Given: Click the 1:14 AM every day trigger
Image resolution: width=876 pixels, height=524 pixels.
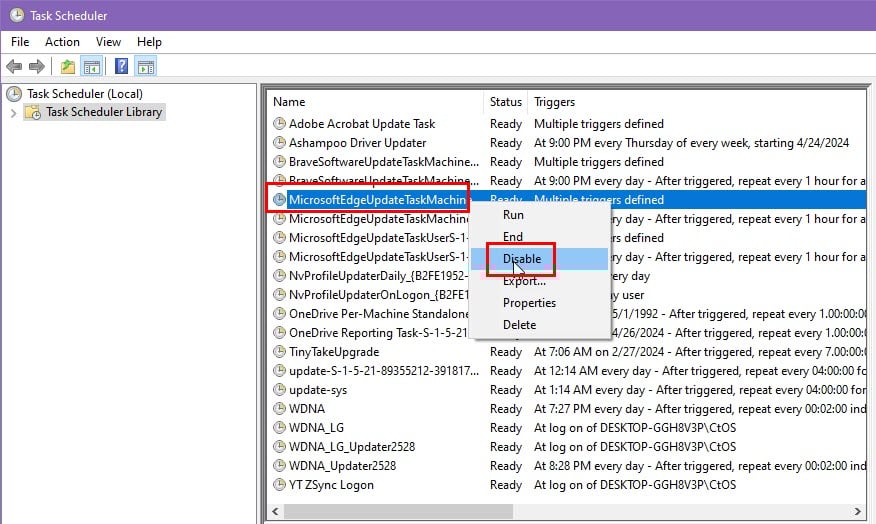Looking at the screenshot, I should [699, 389].
